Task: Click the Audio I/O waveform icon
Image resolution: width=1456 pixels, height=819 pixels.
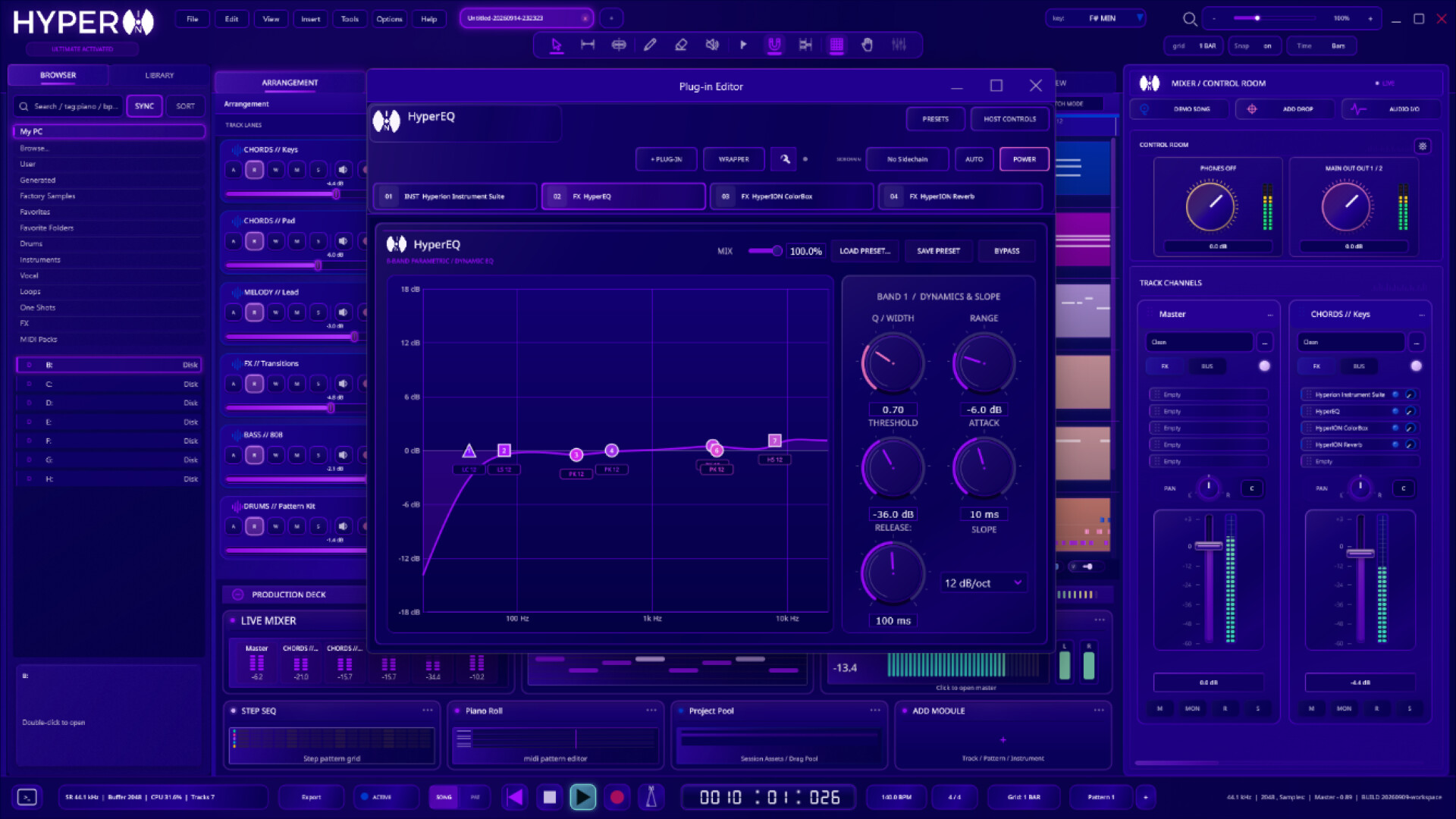Action: click(1358, 109)
